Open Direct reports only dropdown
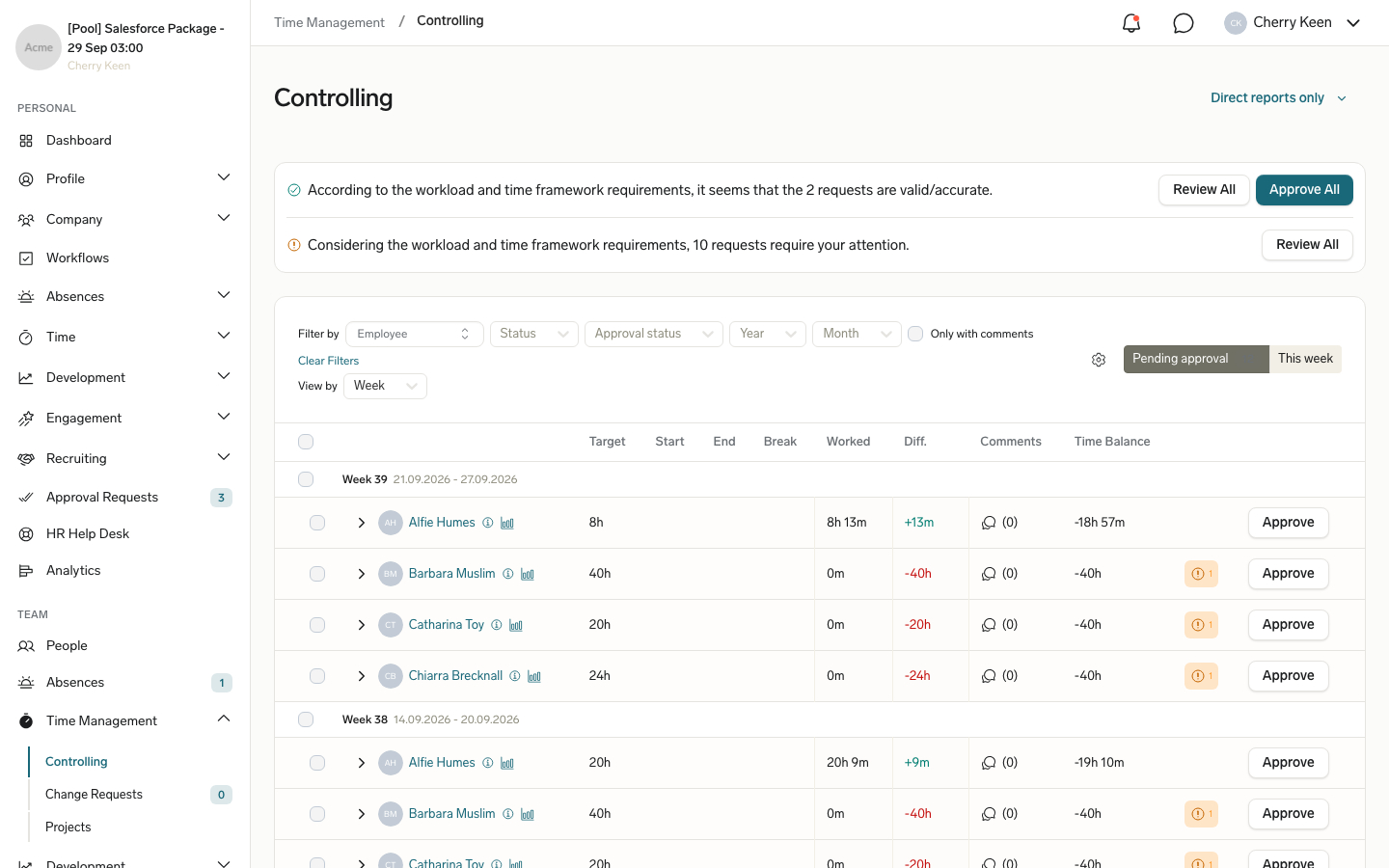 (x=1278, y=98)
